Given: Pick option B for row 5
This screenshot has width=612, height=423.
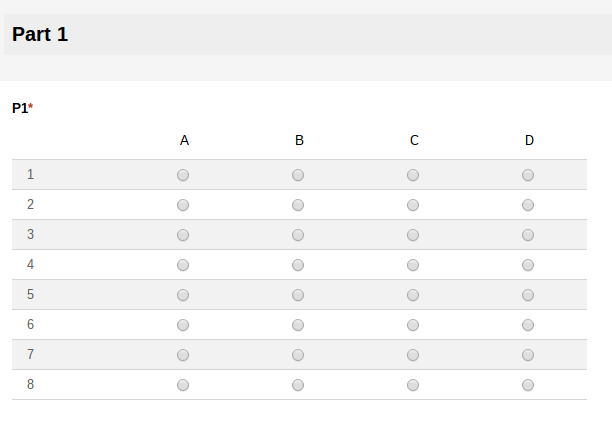Looking at the screenshot, I should point(298,295).
